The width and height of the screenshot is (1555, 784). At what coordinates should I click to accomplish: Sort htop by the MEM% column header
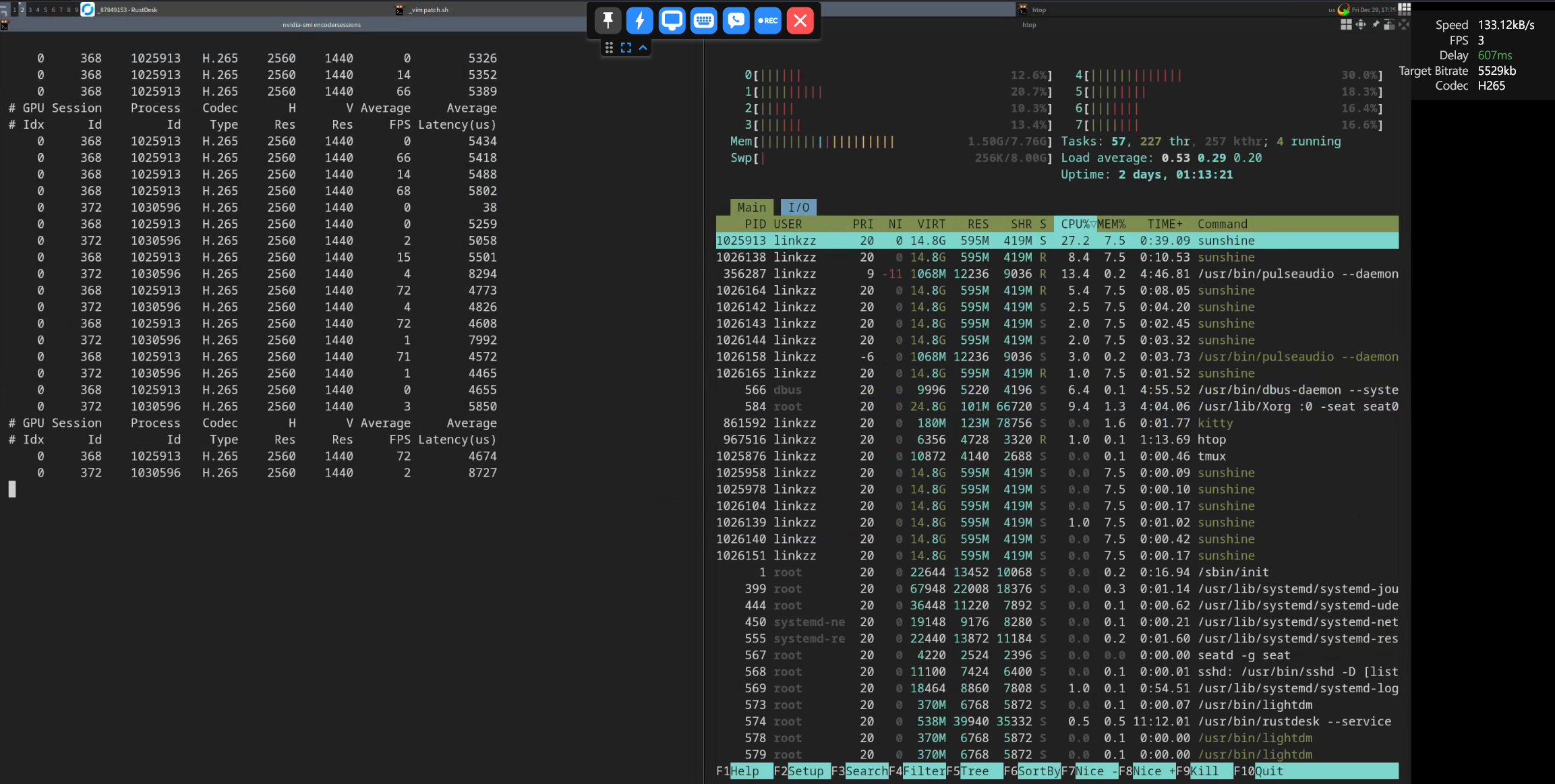[1111, 224]
